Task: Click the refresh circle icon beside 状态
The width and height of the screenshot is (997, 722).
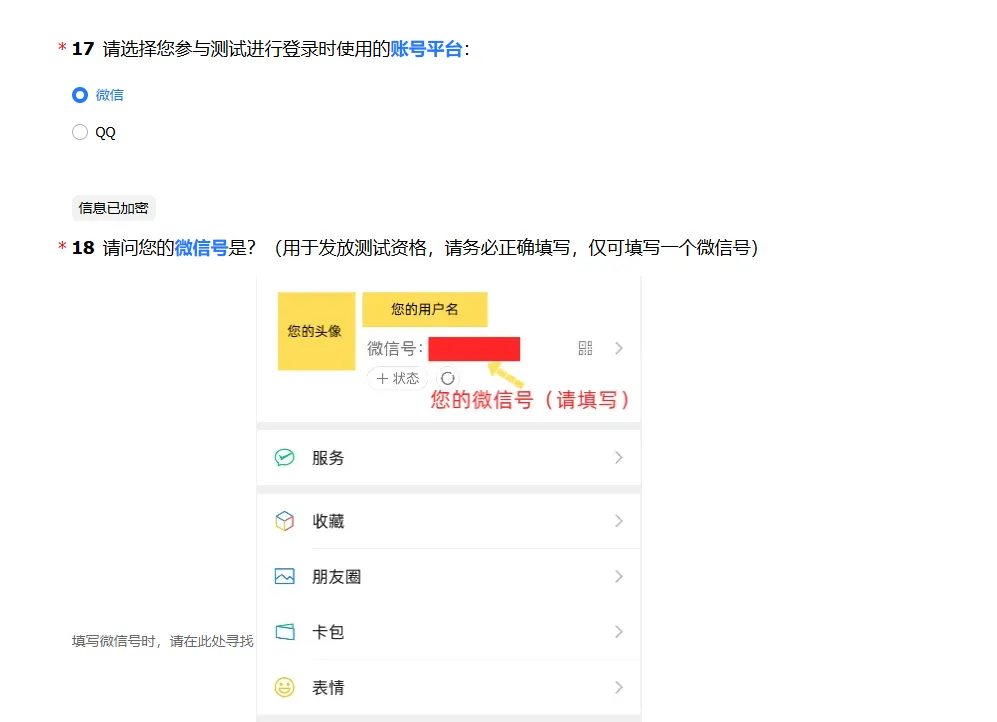Action: pos(447,378)
